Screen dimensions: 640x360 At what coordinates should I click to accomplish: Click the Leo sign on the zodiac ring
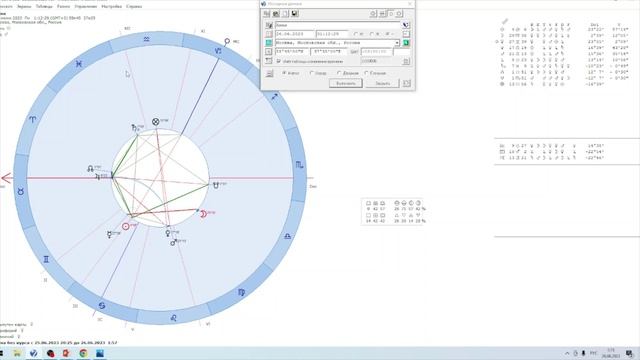(x=173, y=318)
